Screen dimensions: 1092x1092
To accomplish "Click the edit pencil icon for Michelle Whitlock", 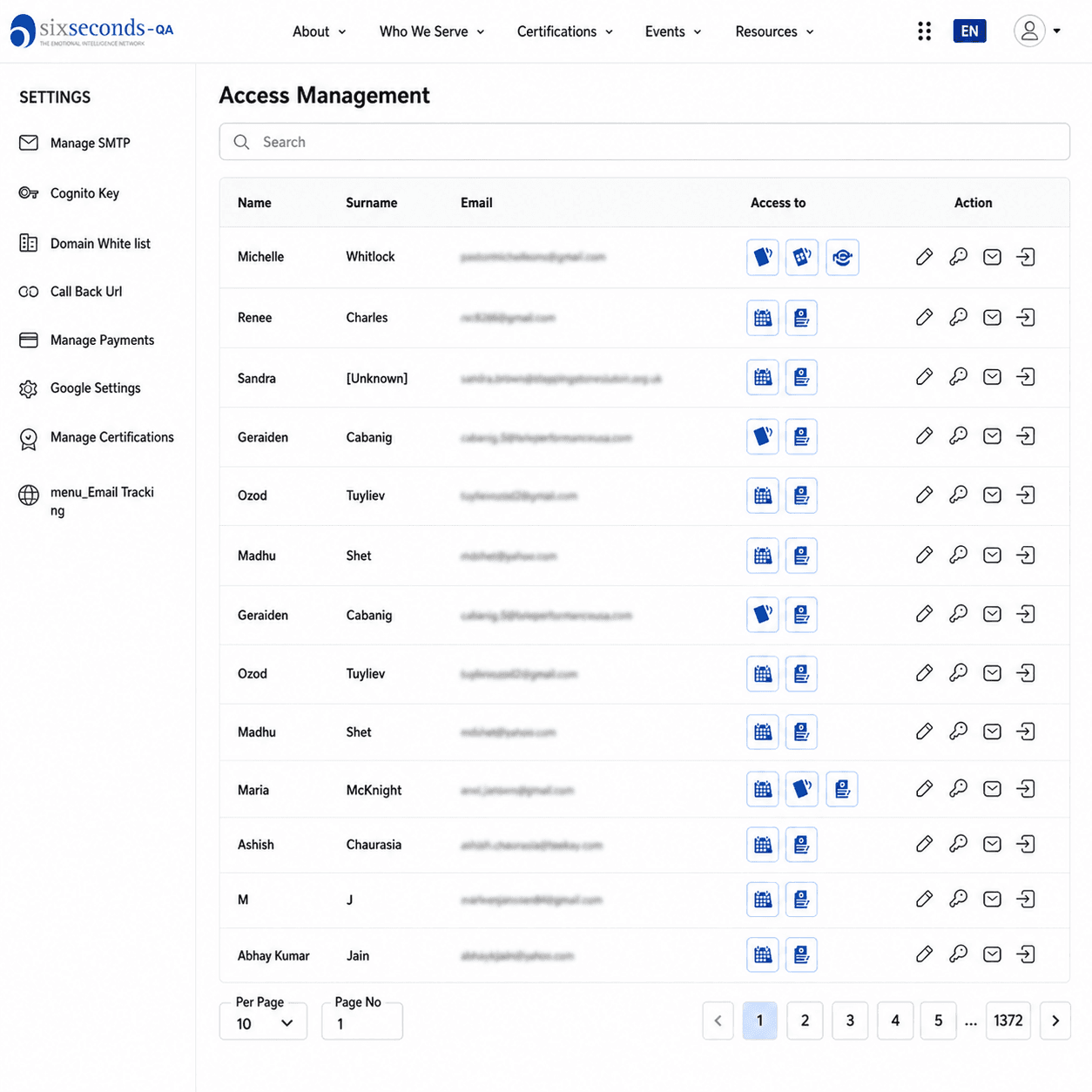I will tap(924, 257).
